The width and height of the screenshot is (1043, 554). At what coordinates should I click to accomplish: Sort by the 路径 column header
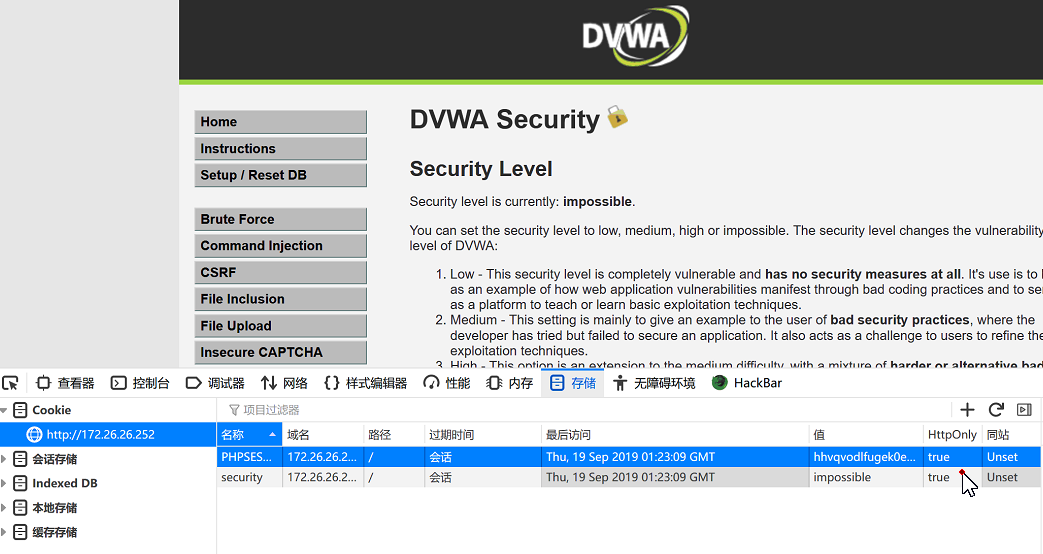click(394, 434)
